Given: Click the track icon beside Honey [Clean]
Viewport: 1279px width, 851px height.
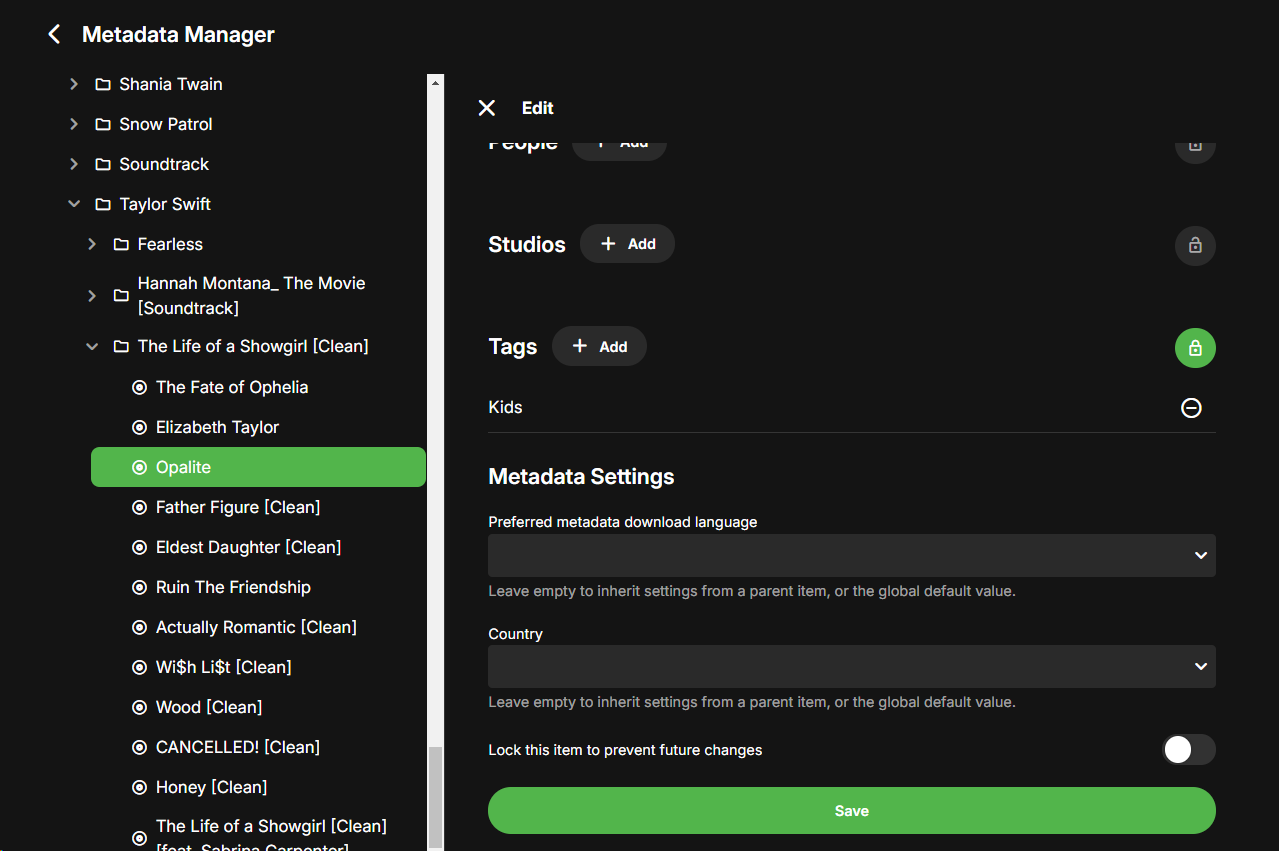Looking at the screenshot, I should coord(140,787).
